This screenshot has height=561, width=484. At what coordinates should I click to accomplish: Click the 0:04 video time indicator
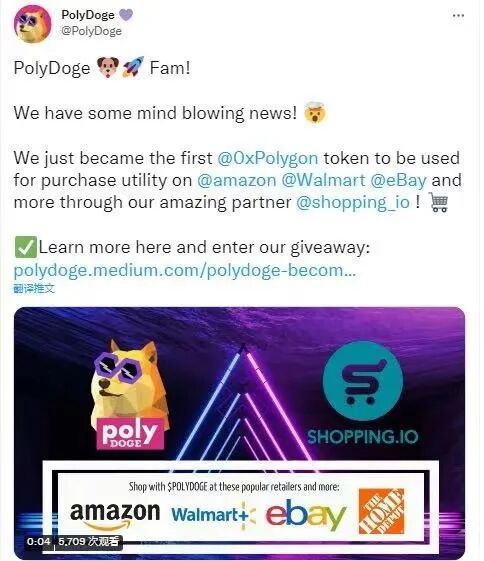click(38, 542)
